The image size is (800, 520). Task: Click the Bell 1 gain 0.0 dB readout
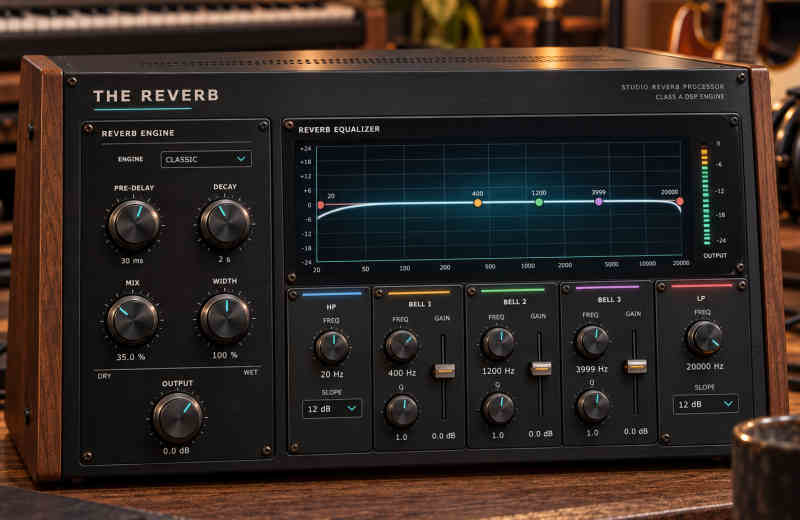[443, 436]
